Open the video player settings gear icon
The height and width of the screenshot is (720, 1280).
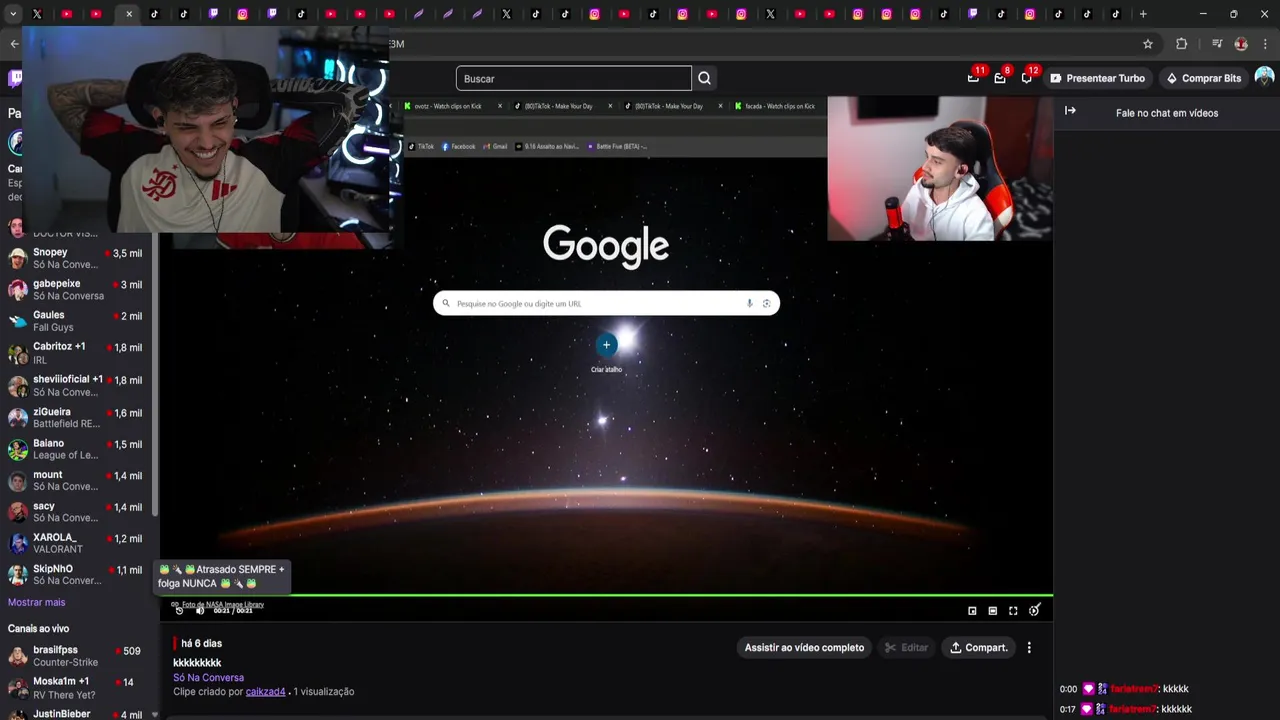1035,610
